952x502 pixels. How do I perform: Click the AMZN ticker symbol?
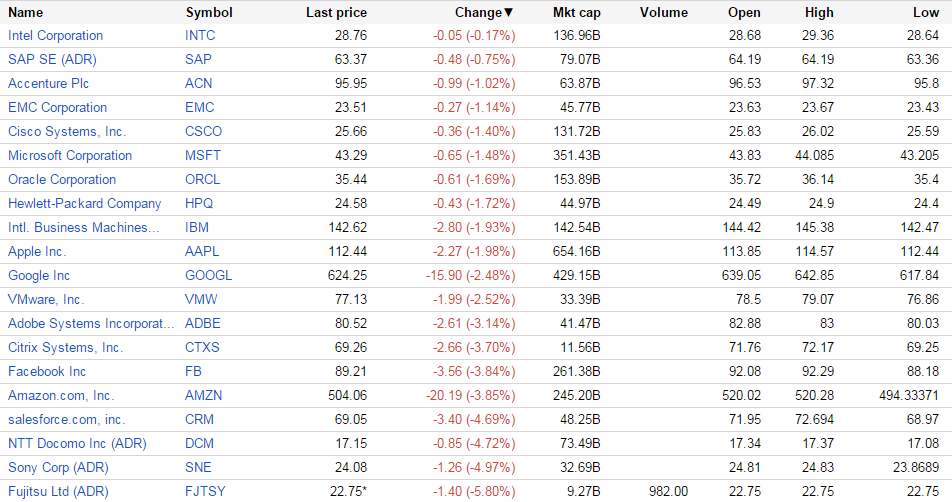[204, 396]
